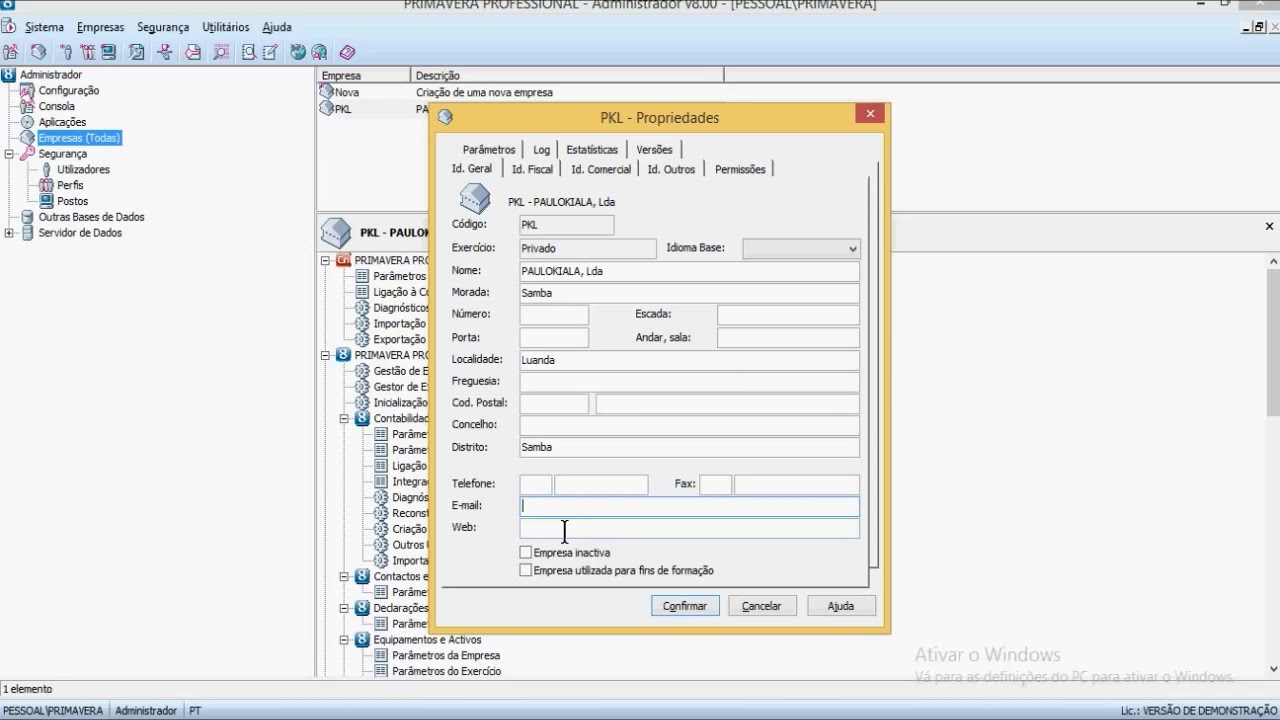Collapse the first PRIMAVERA node with red icon
Viewport: 1280px width, 720px height.
pos(325,260)
